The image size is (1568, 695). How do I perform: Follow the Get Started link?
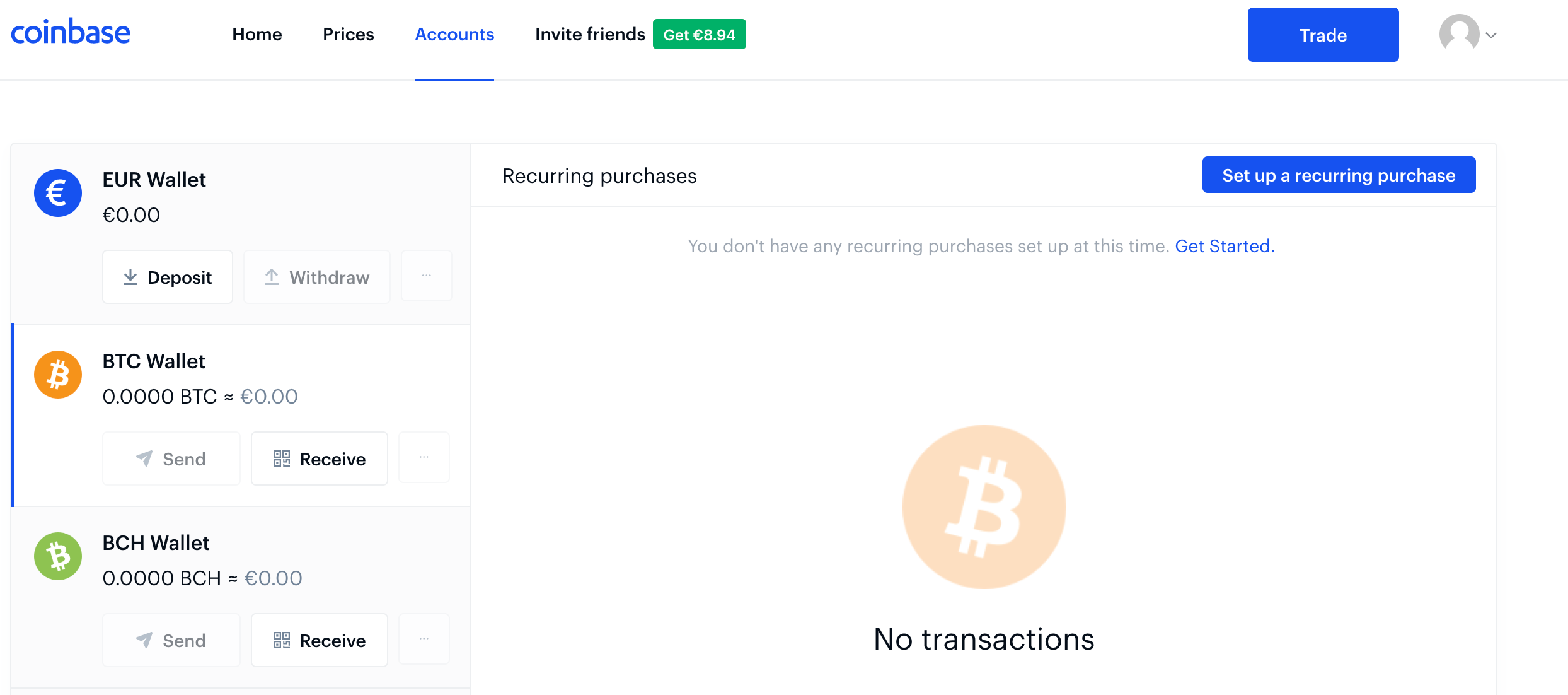pyautogui.click(x=1225, y=246)
